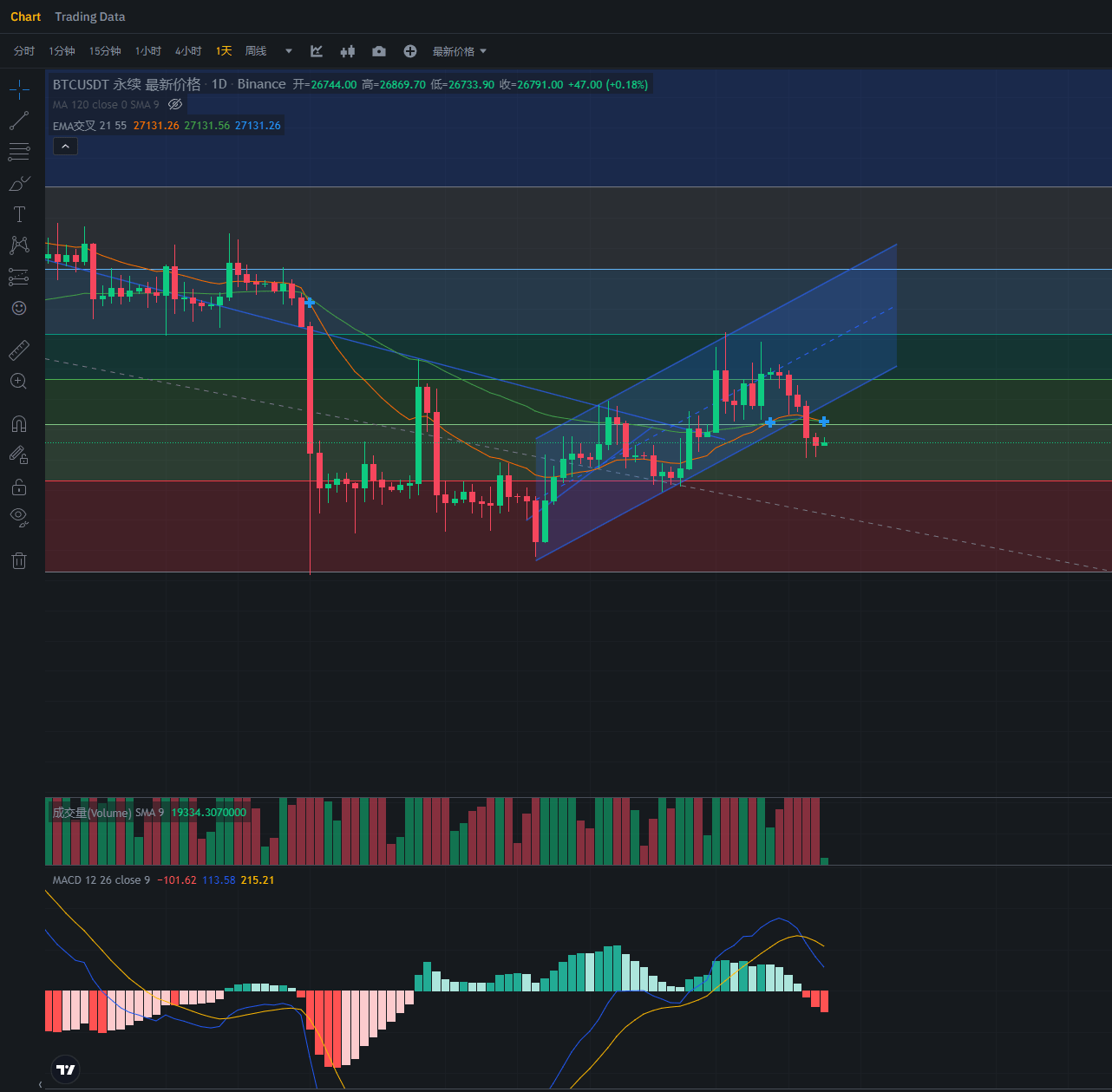Screen dimensions: 1112x1092
Task: Switch to the Trading Data tab
Action: tap(90, 16)
